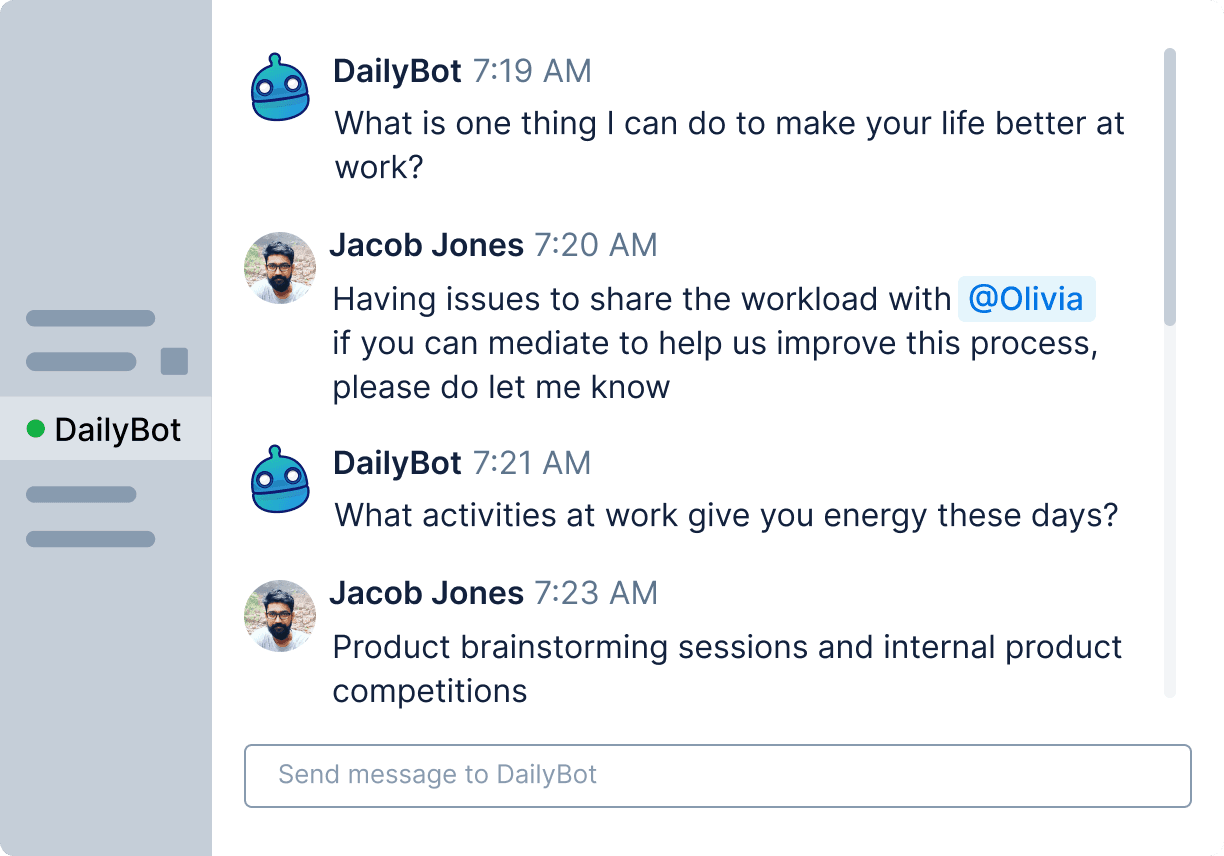Click the 7:23 AM message timestamp
The image size is (1224, 856).
[x=596, y=593]
